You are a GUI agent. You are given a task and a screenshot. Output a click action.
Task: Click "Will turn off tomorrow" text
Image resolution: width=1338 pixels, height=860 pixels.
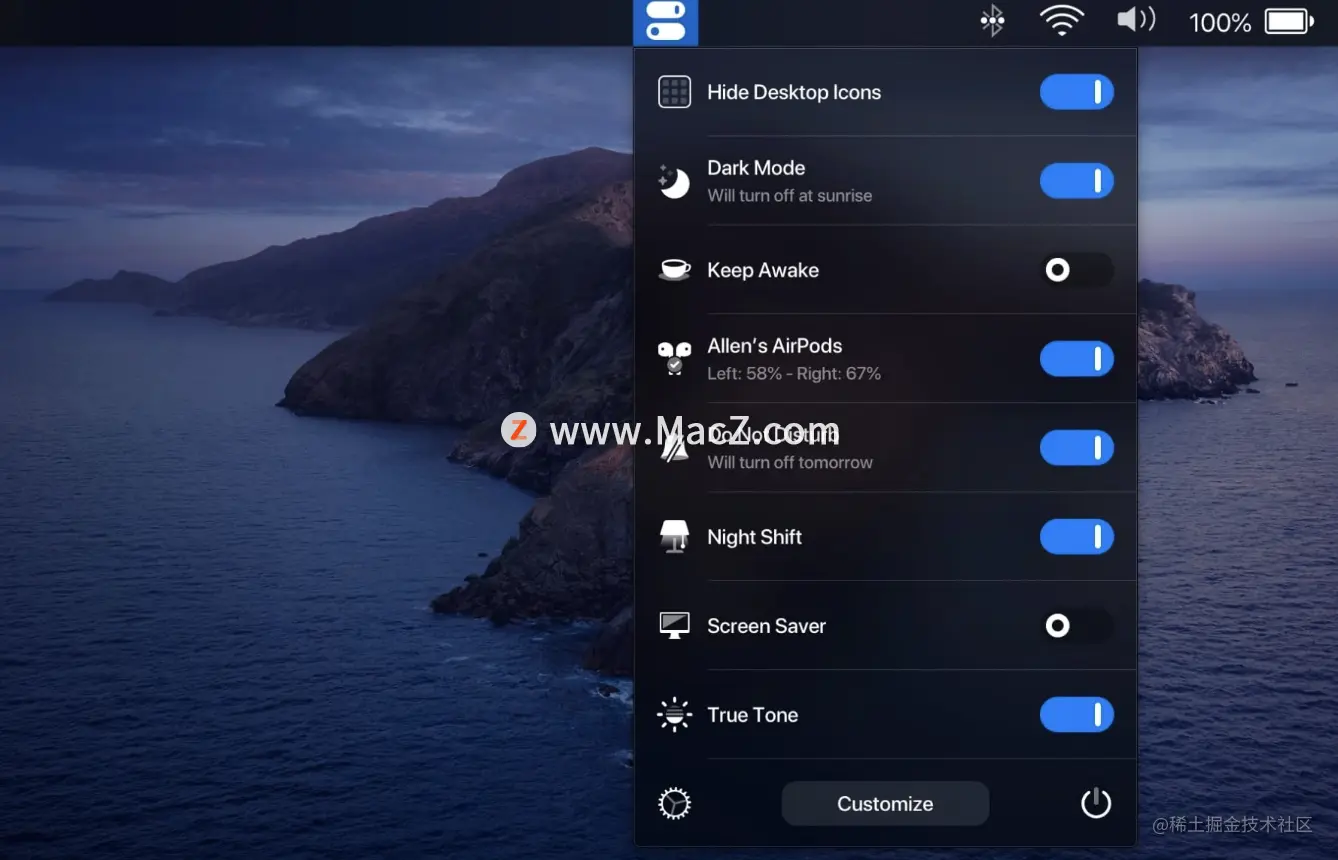[790, 463]
